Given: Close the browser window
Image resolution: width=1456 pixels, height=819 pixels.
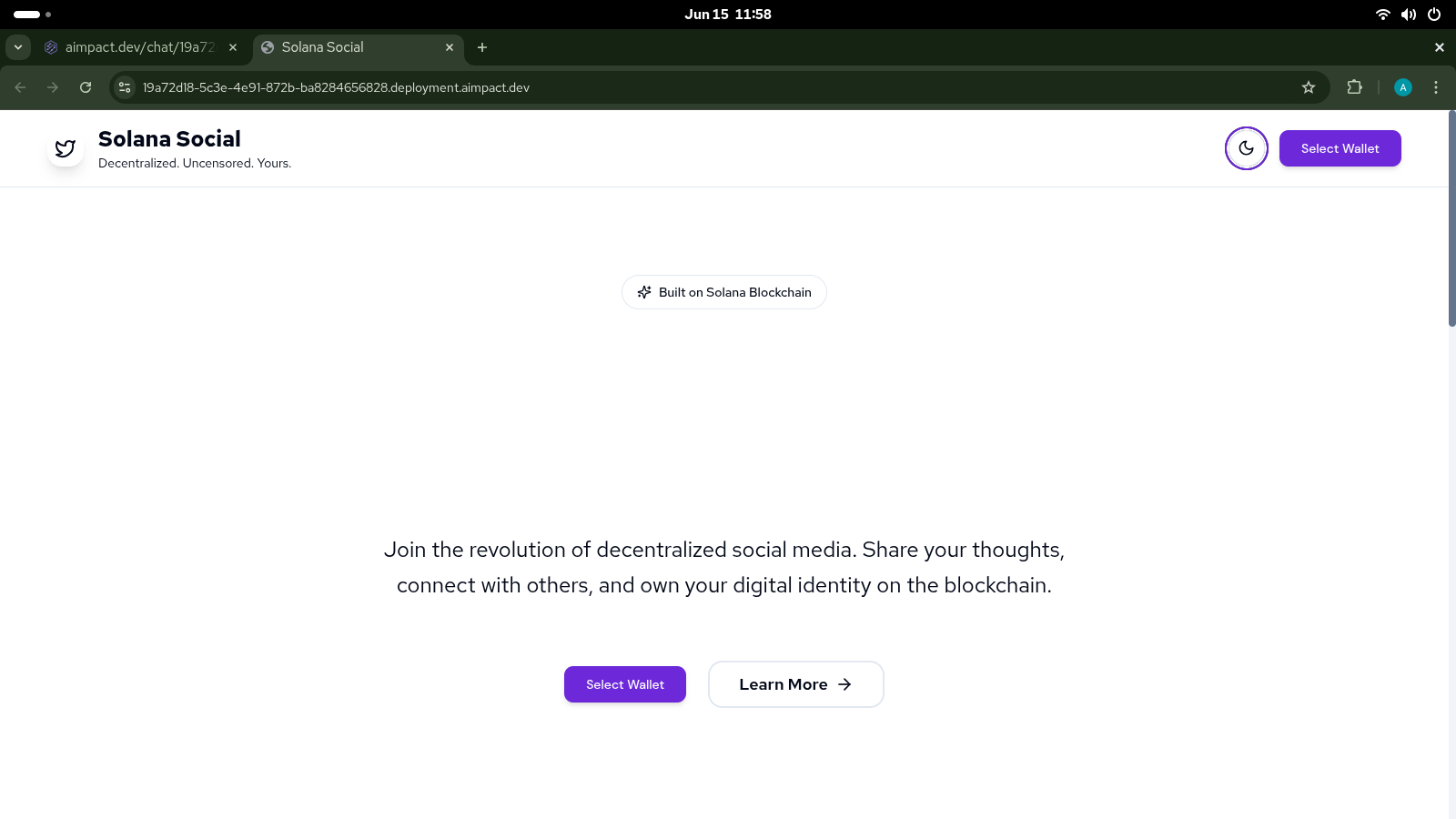Looking at the screenshot, I should tap(1440, 47).
